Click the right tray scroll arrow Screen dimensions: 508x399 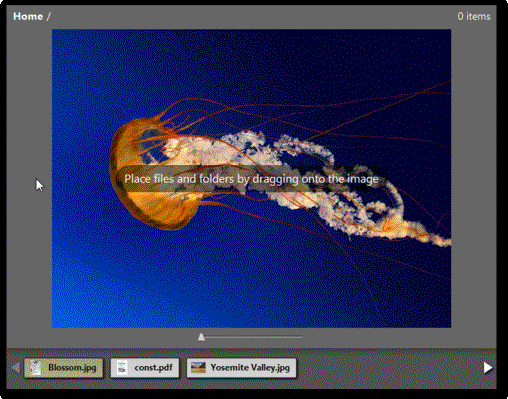tap(488, 368)
